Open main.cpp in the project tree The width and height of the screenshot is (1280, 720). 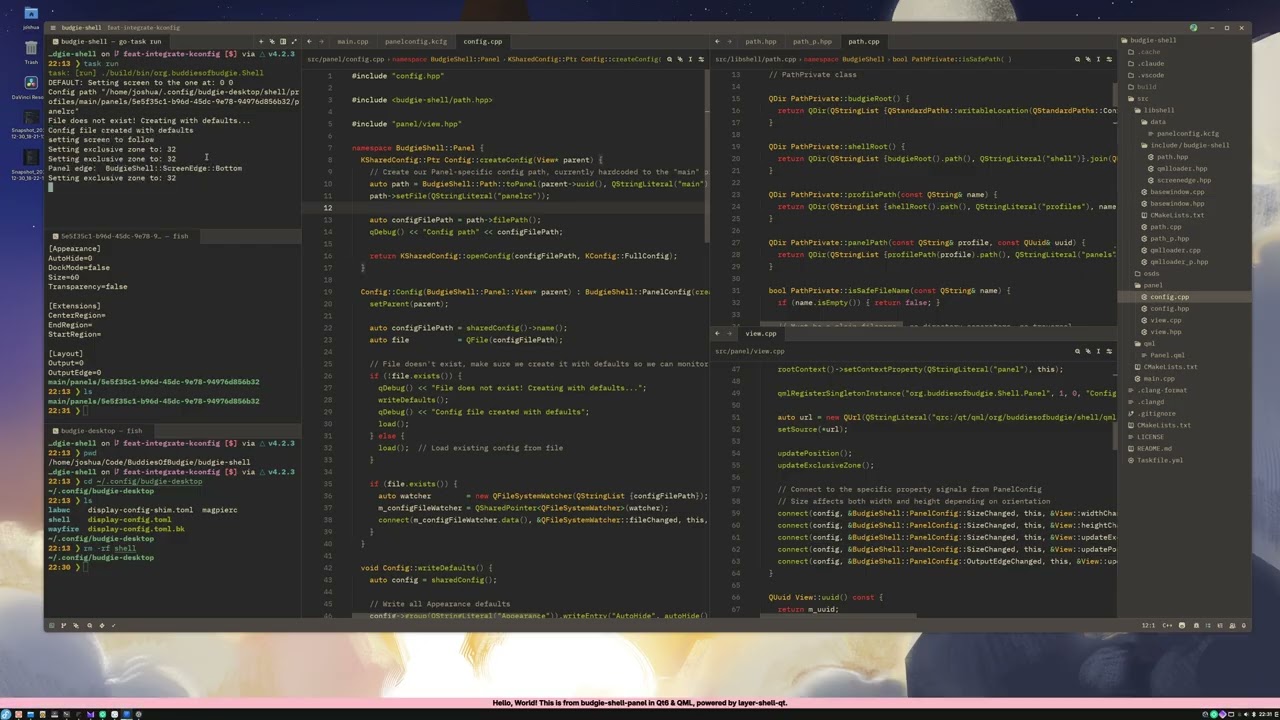click(1154, 378)
